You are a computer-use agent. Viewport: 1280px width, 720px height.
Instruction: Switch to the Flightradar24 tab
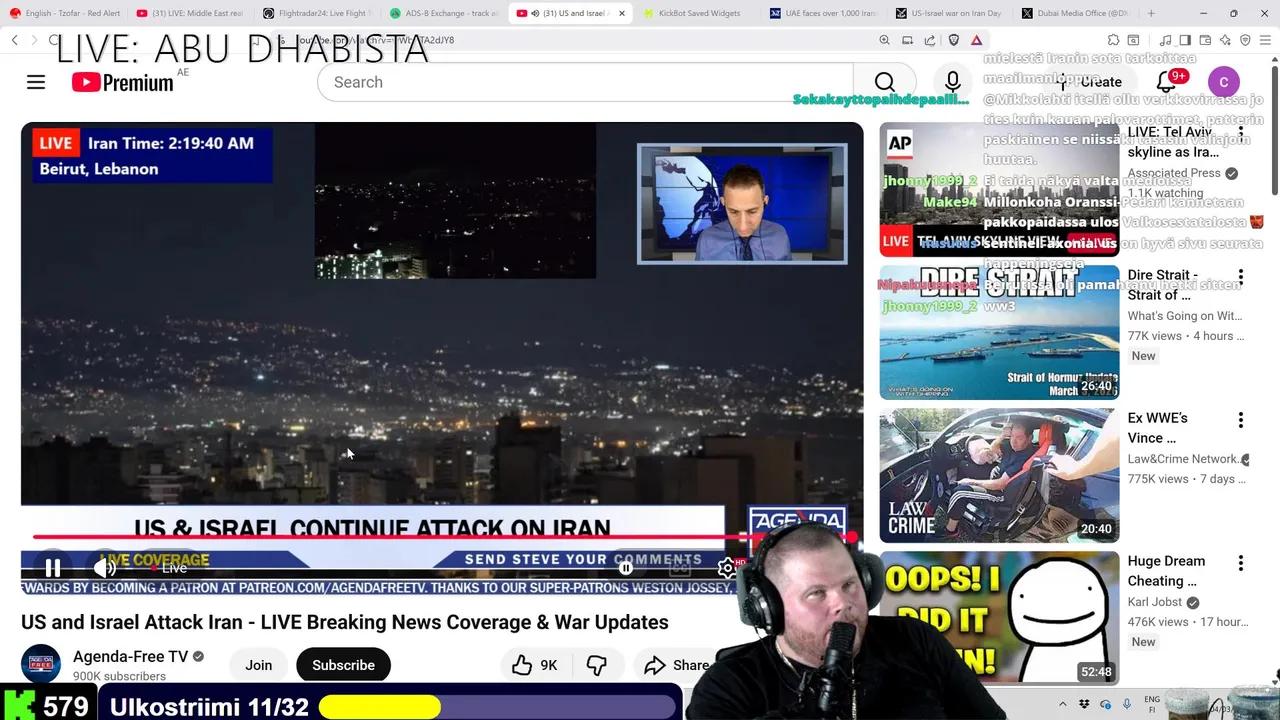[317, 13]
